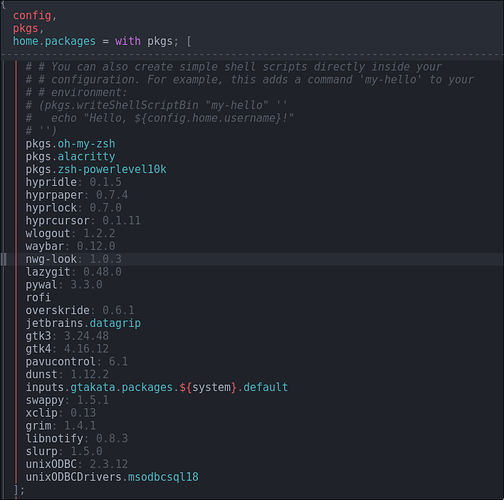504x500 pixels.
Task: Click the unixODBCDrivers.msodbcsql18 entry
Action: (112, 477)
